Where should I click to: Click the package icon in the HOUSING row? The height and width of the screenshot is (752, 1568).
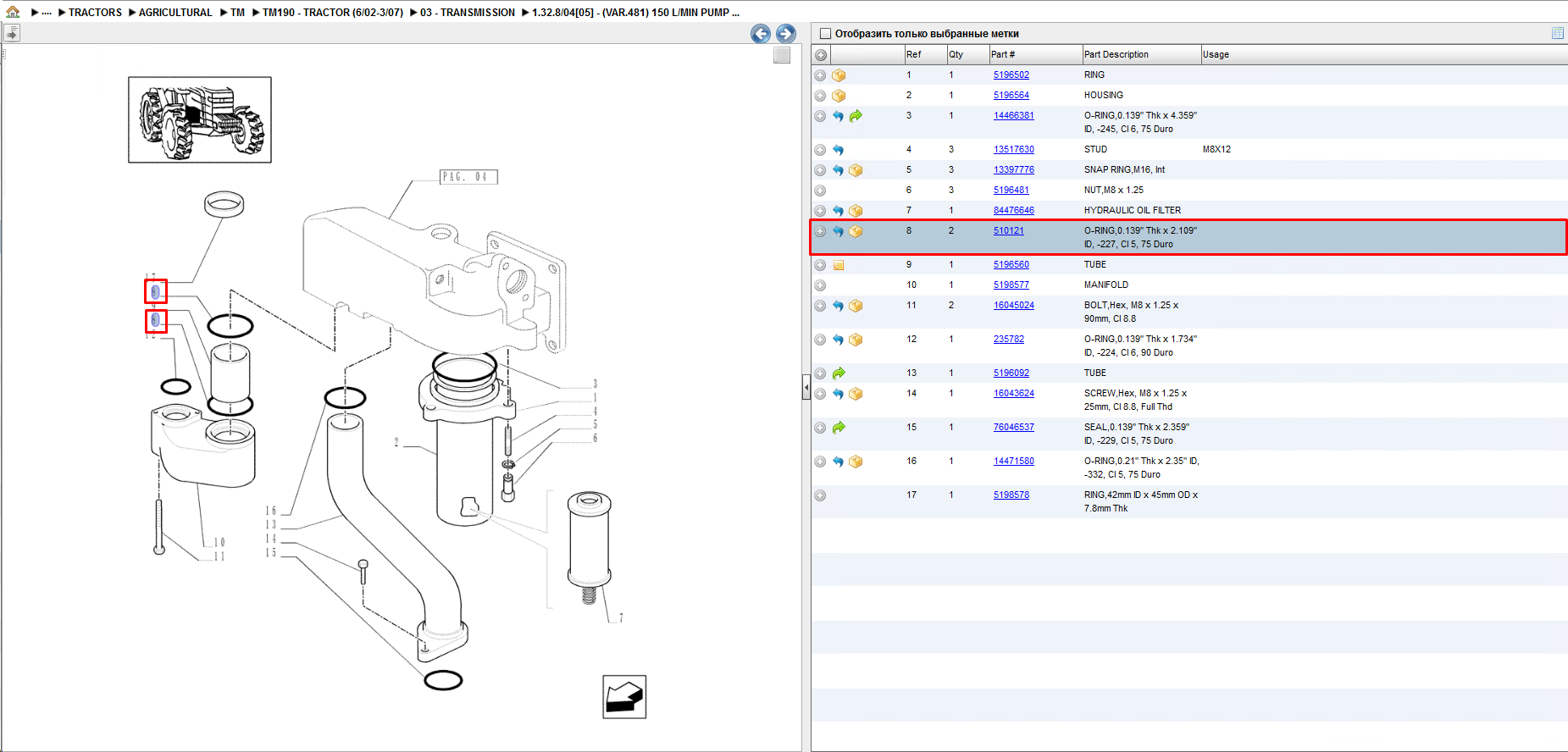839,96
